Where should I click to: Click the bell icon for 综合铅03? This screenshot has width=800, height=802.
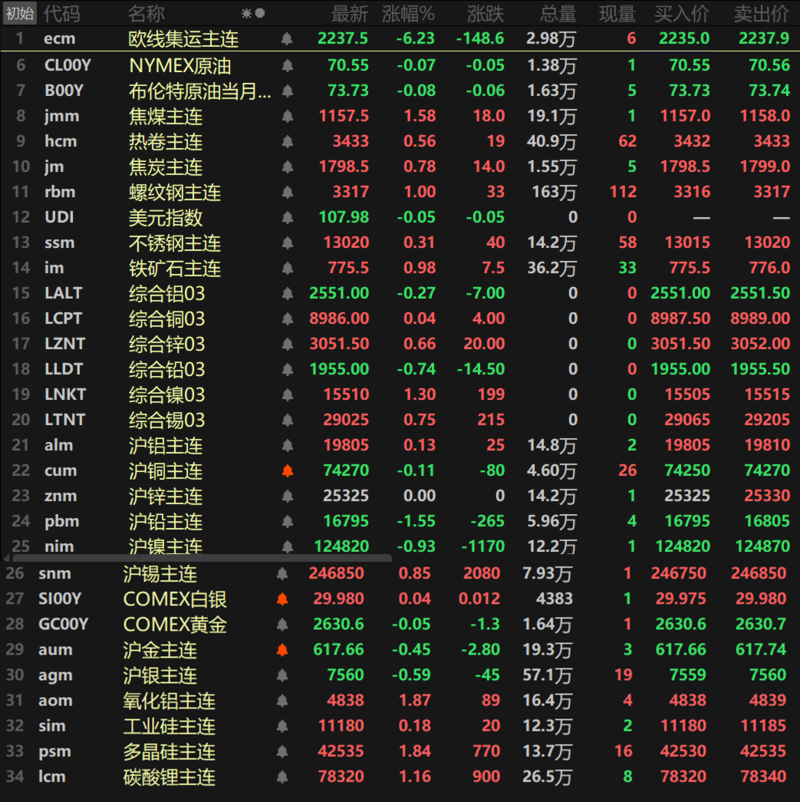[x=287, y=369]
